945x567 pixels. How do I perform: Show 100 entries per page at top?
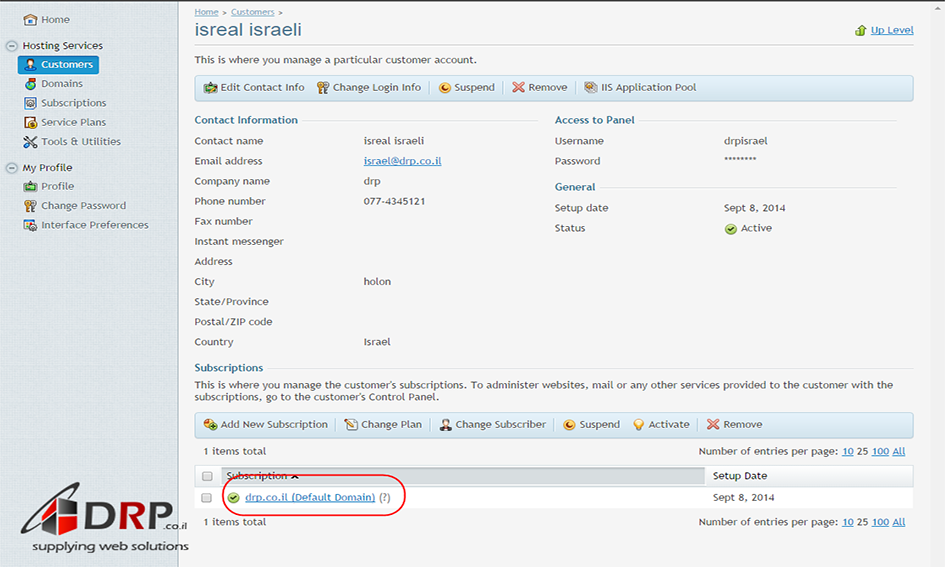880,452
